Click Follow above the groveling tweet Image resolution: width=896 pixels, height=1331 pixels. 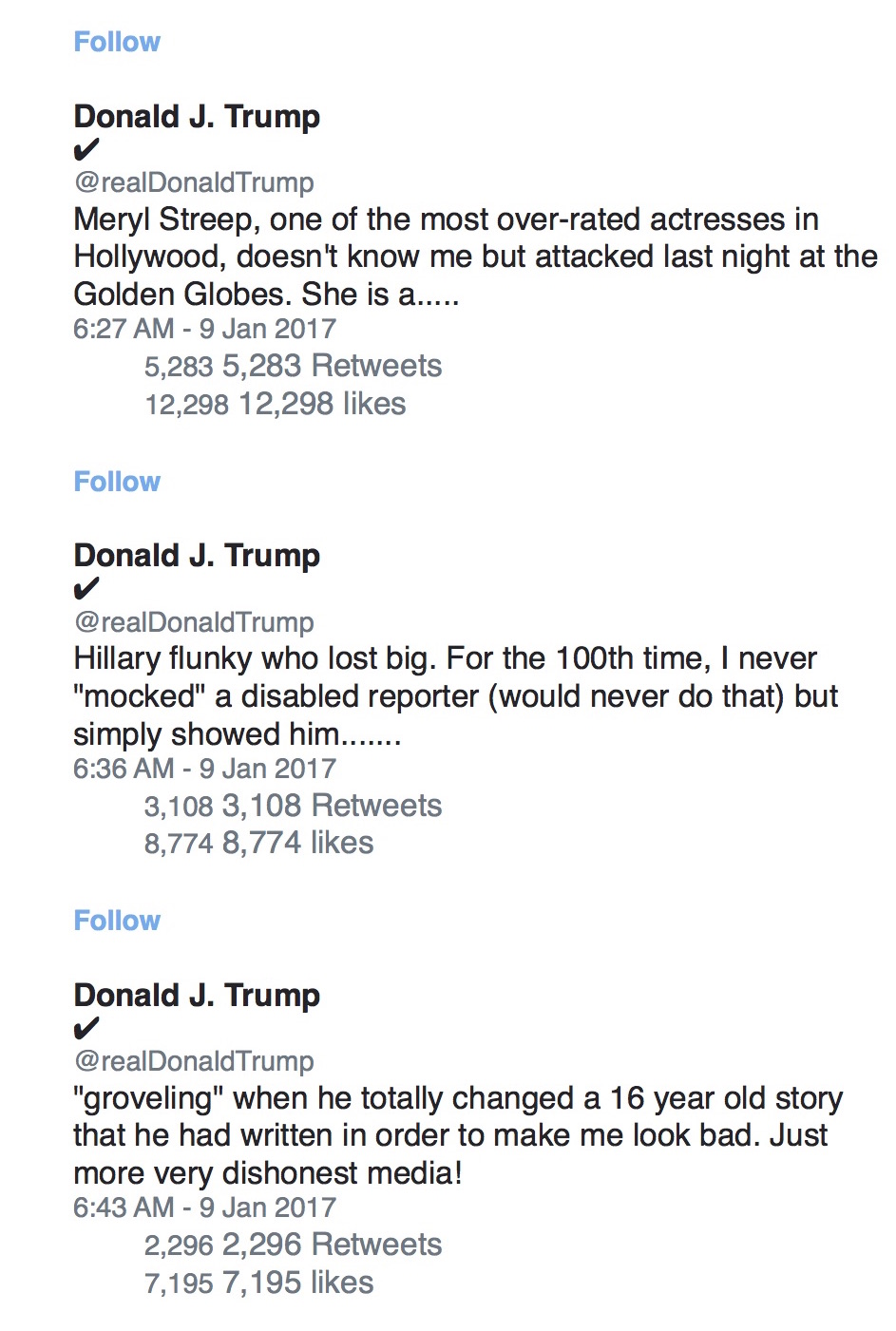[x=117, y=921]
